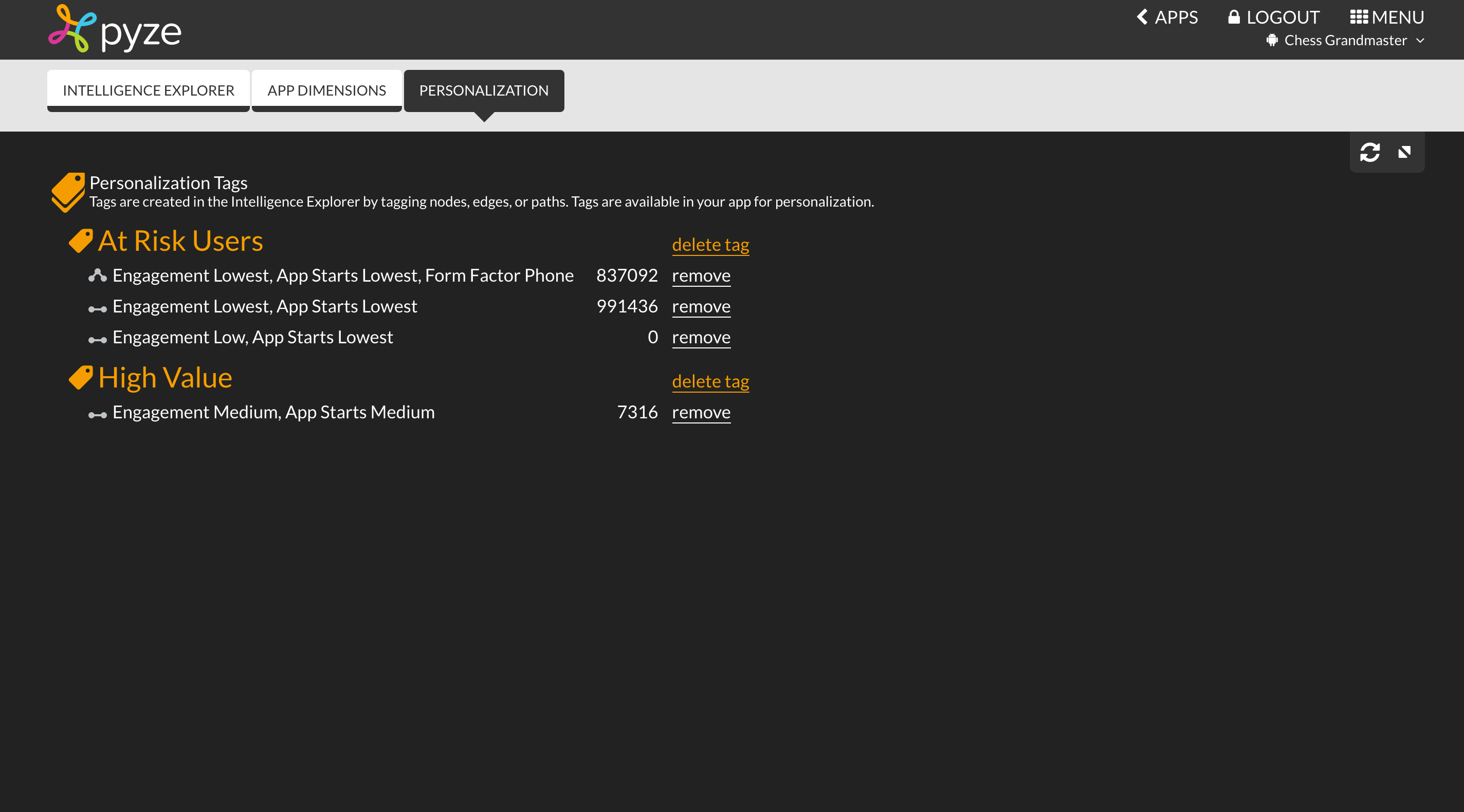This screenshot has width=1464, height=812.
Task: Click the refresh icon
Action: tap(1369, 152)
